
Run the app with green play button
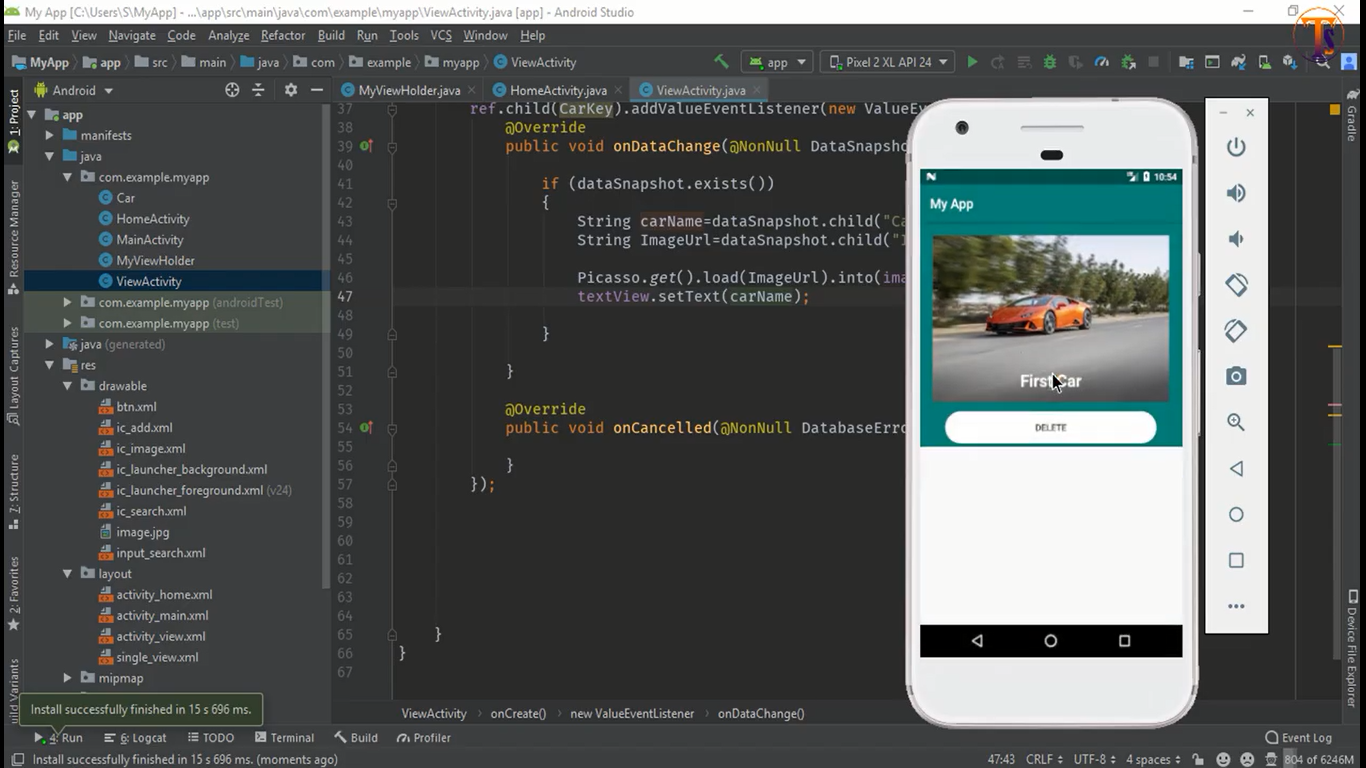pyautogui.click(x=972, y=62)
